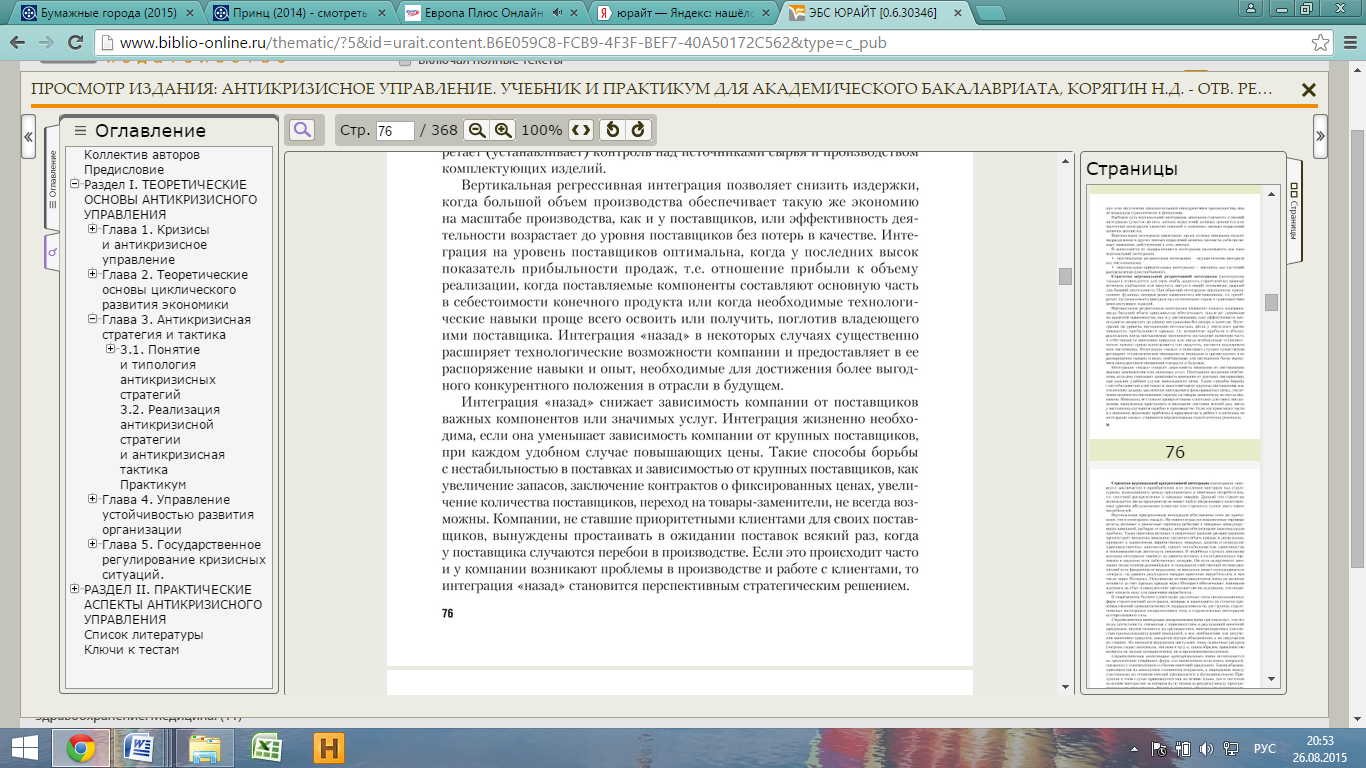Screen dimensions: 1366x768
Task: Open the search magnifier tool in viewer
Action: [x=301, y=130]
